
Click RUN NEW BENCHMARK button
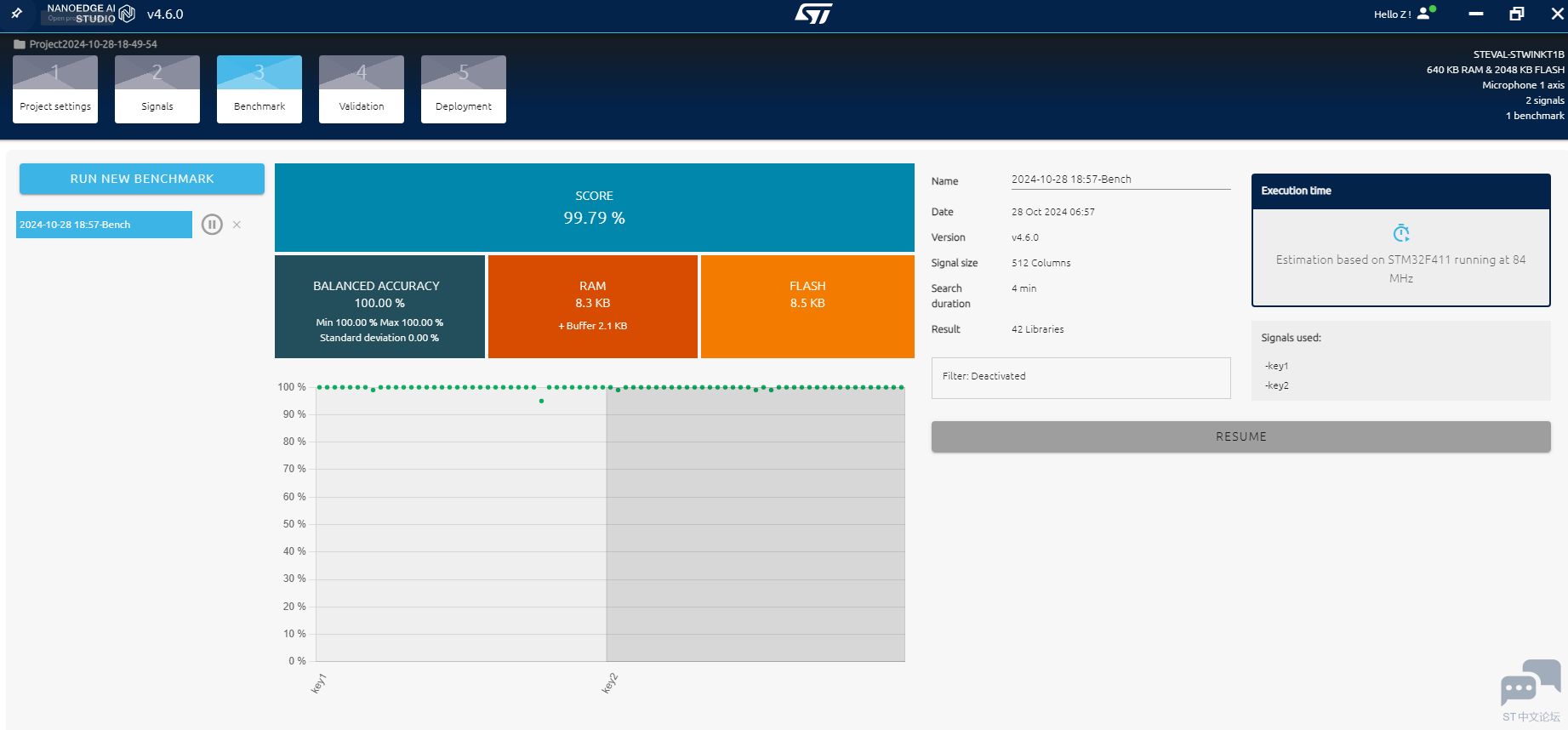[x=142, y=179]
